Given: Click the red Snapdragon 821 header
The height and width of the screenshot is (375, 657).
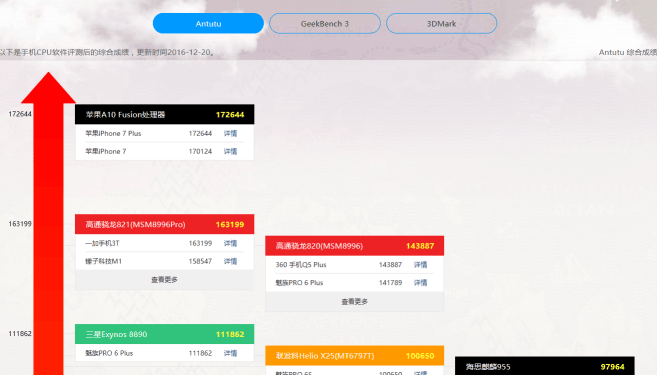Looking at the screenshot, I should [x=164, y=224].
